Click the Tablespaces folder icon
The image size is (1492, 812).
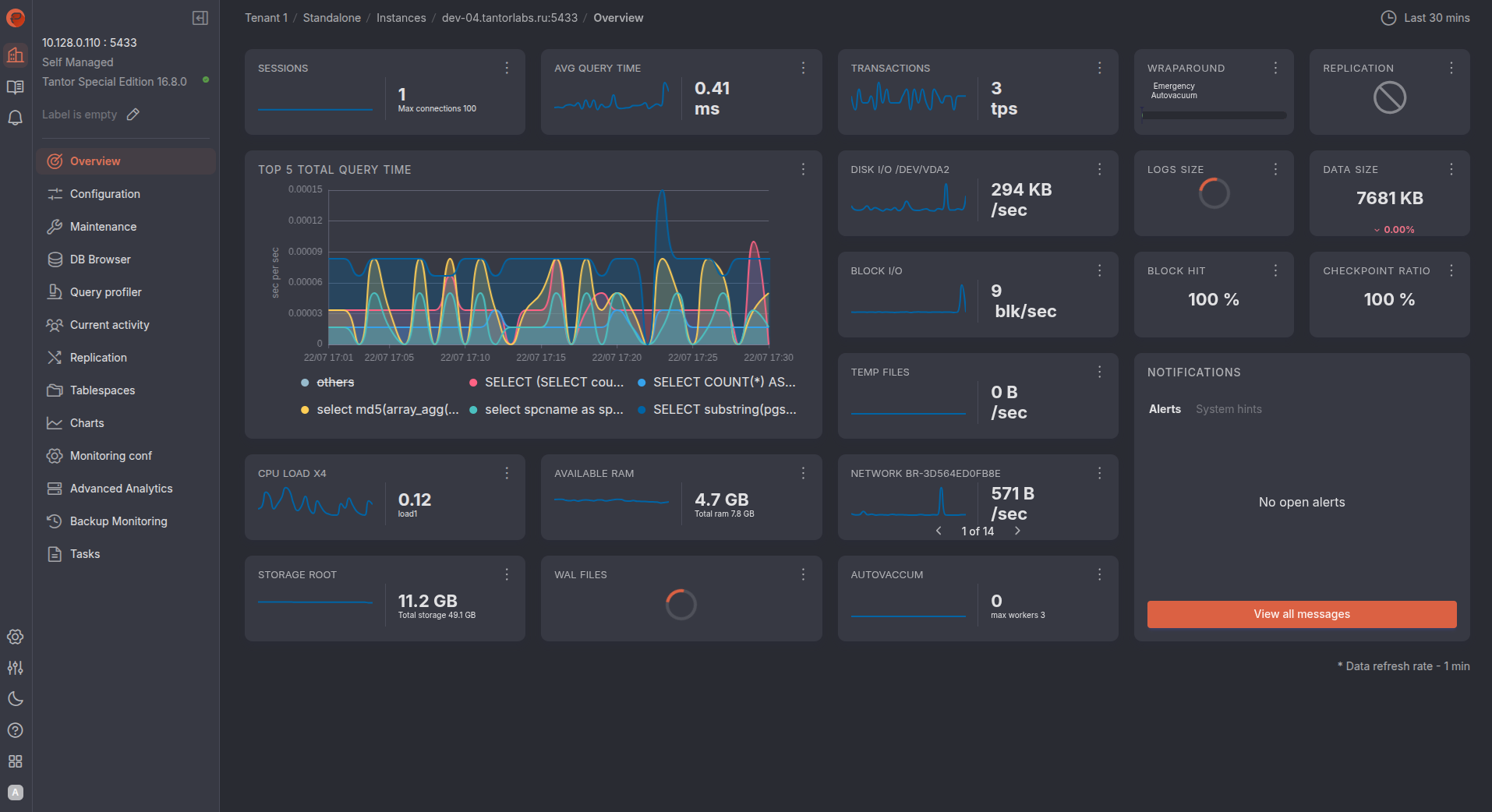click(x=55, y=390)
